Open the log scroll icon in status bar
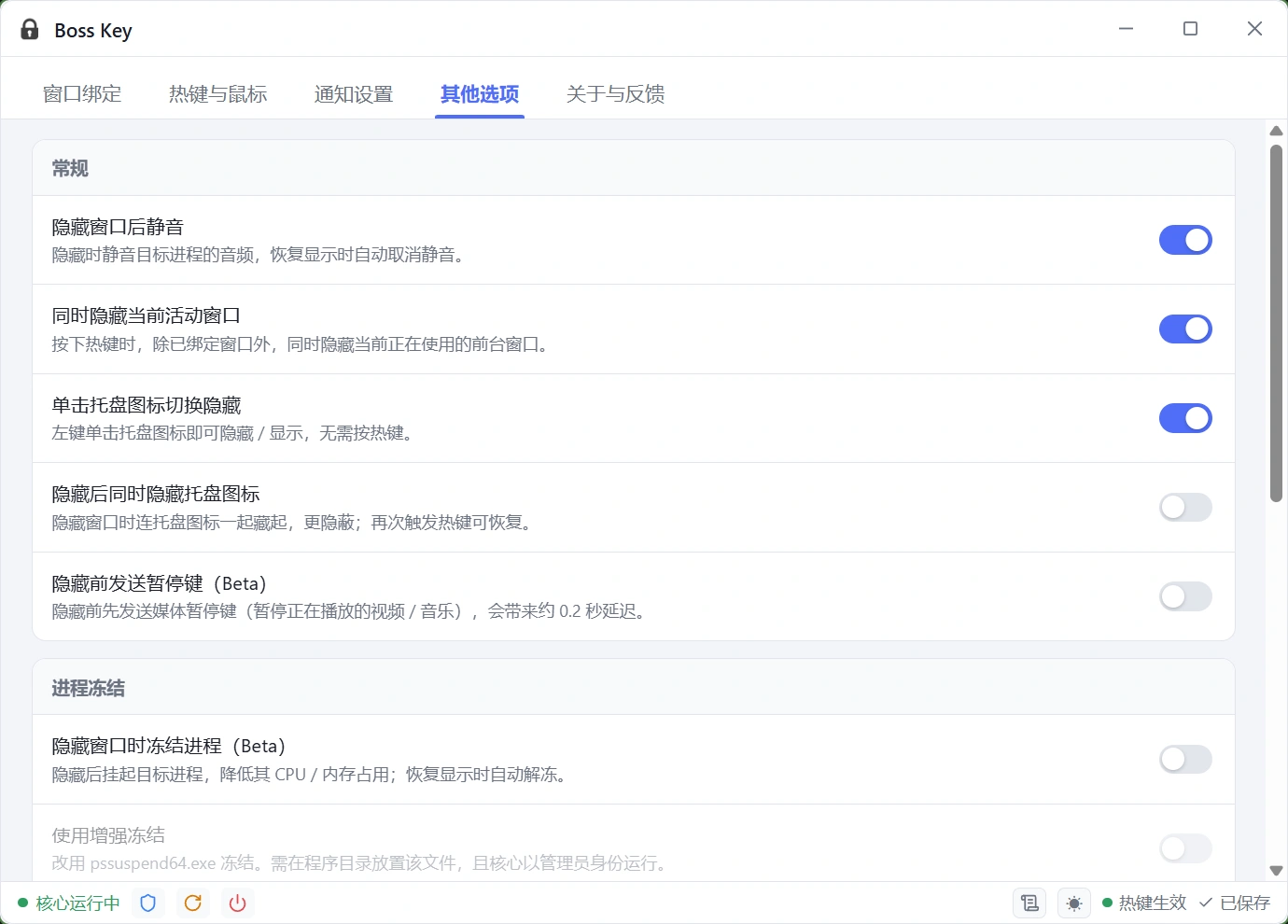 tap(1029, 903)
